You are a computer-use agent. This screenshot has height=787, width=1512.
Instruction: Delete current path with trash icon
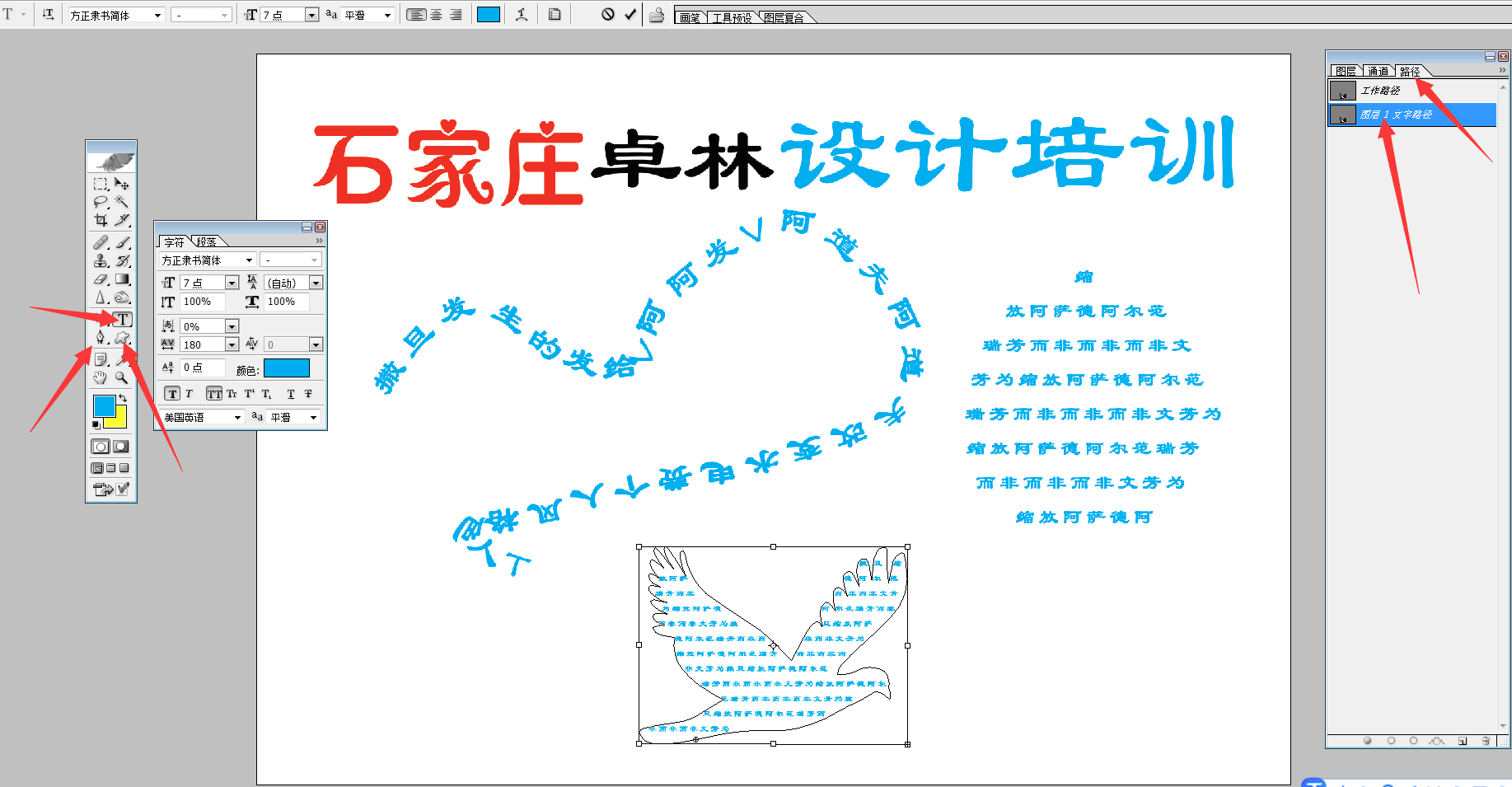1486,741
